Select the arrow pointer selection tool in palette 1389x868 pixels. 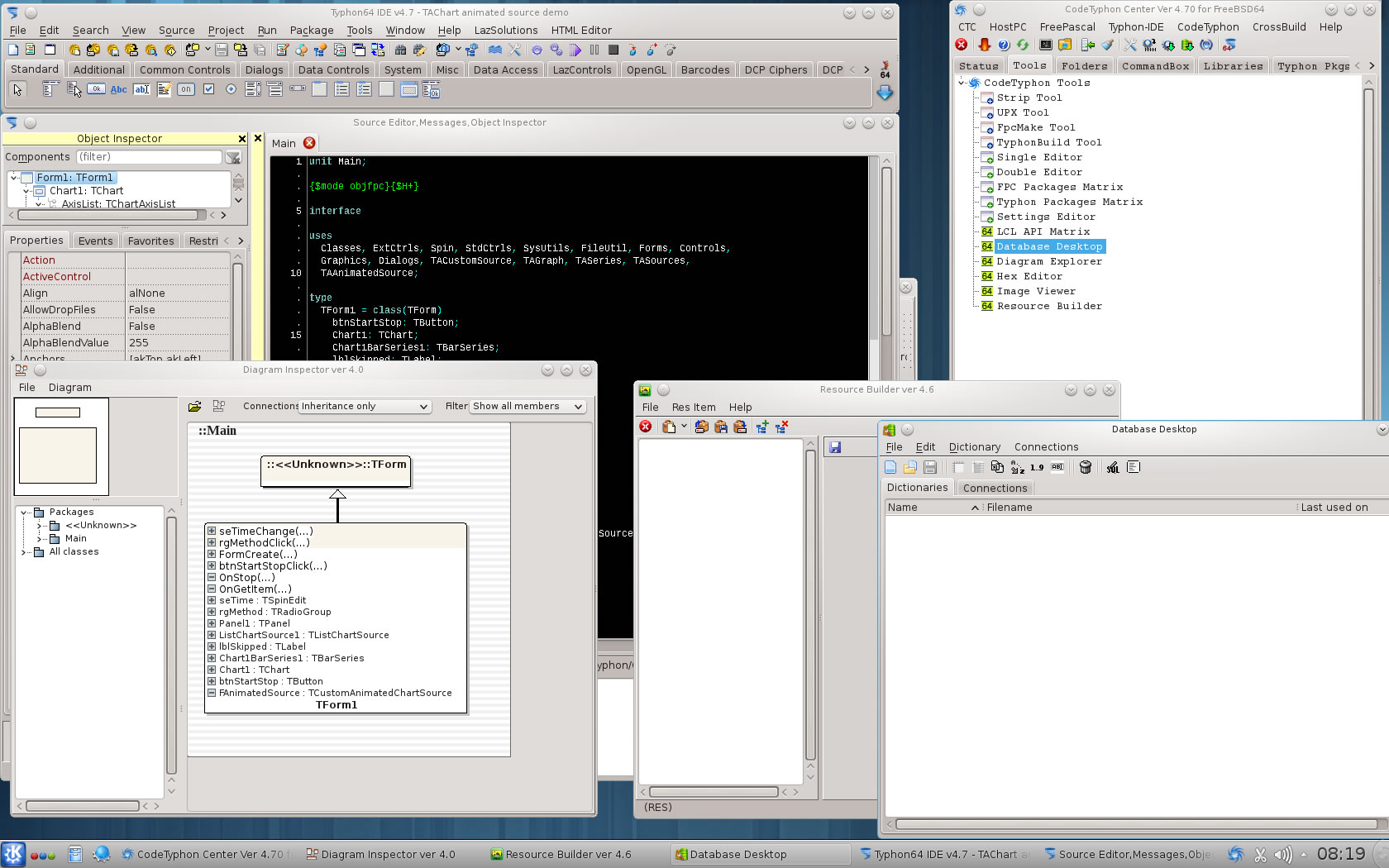coord(18,89)
